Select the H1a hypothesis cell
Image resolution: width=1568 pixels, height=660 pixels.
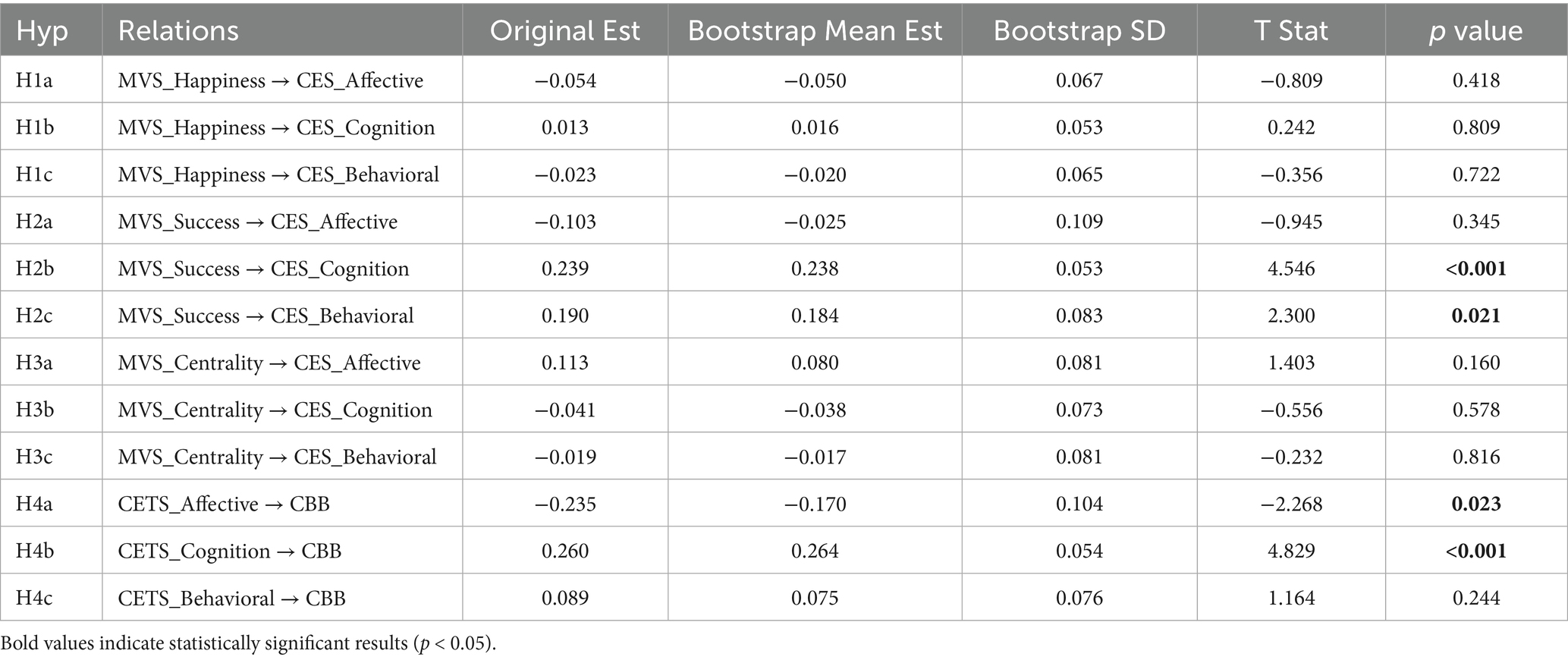pyautogui.click(x=34, y=80)
